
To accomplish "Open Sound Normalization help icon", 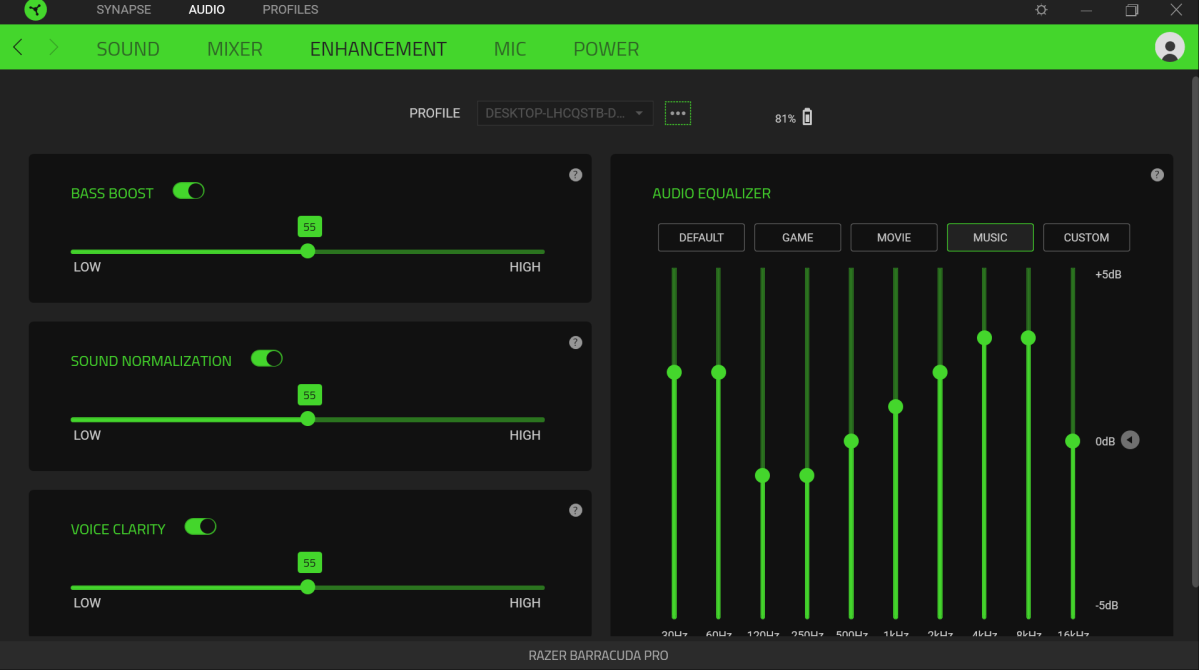I will point(576,343).
